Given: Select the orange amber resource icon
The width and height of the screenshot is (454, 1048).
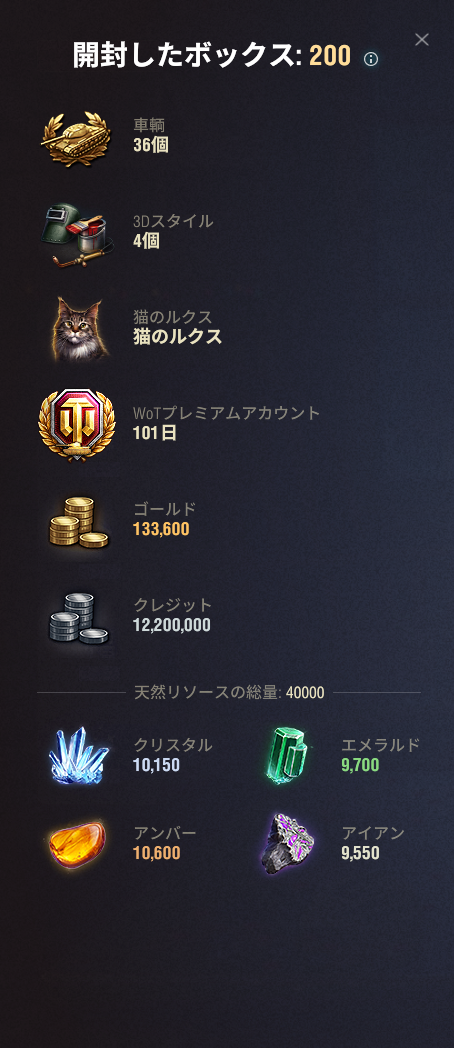Looking at the screenshot, I should tap(78, 844).
